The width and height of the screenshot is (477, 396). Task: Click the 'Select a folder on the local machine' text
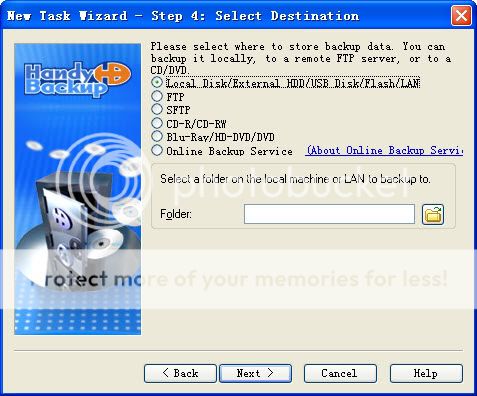(295, 179)
